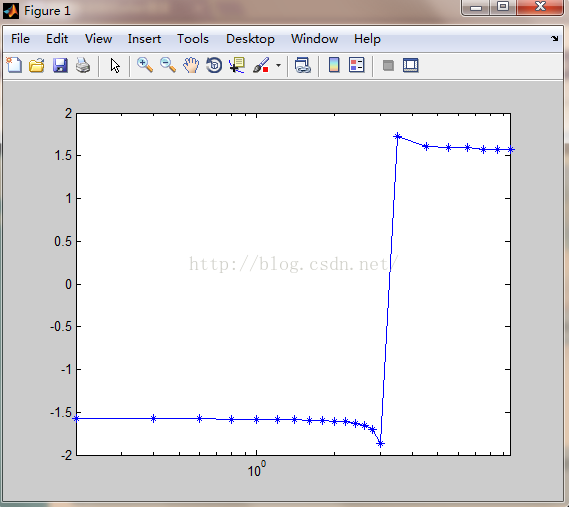
Task: Click the y-axis label 2
Action: point(68,114)
